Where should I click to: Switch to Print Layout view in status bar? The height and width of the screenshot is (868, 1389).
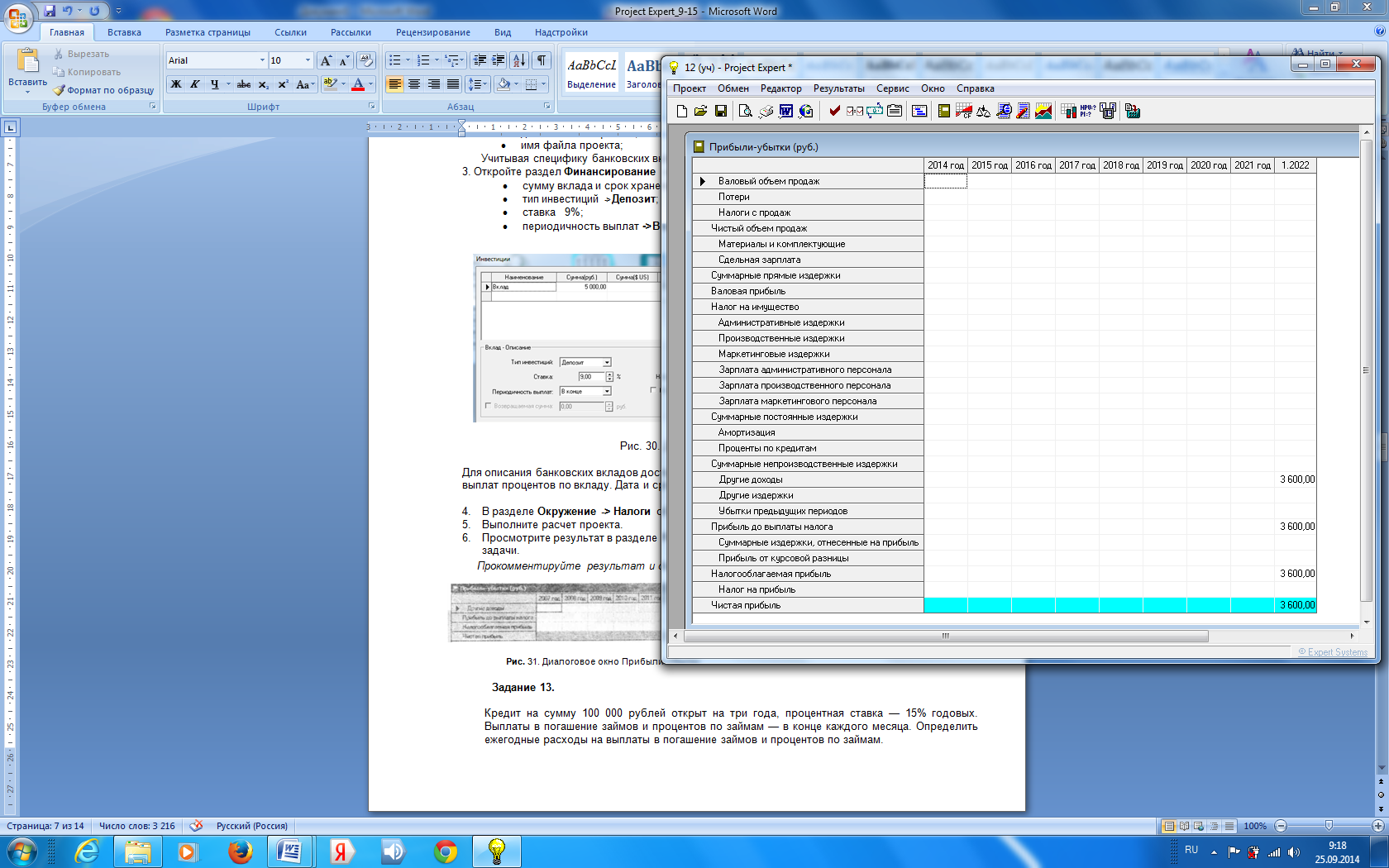(x=1169, y=826)
